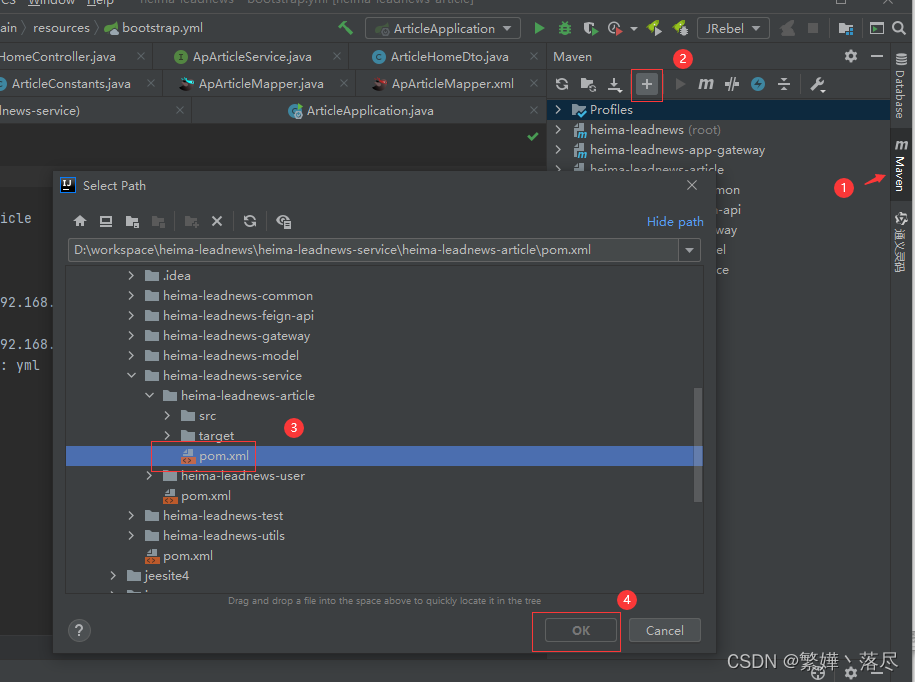Generate sources and update folders icon

588,84
